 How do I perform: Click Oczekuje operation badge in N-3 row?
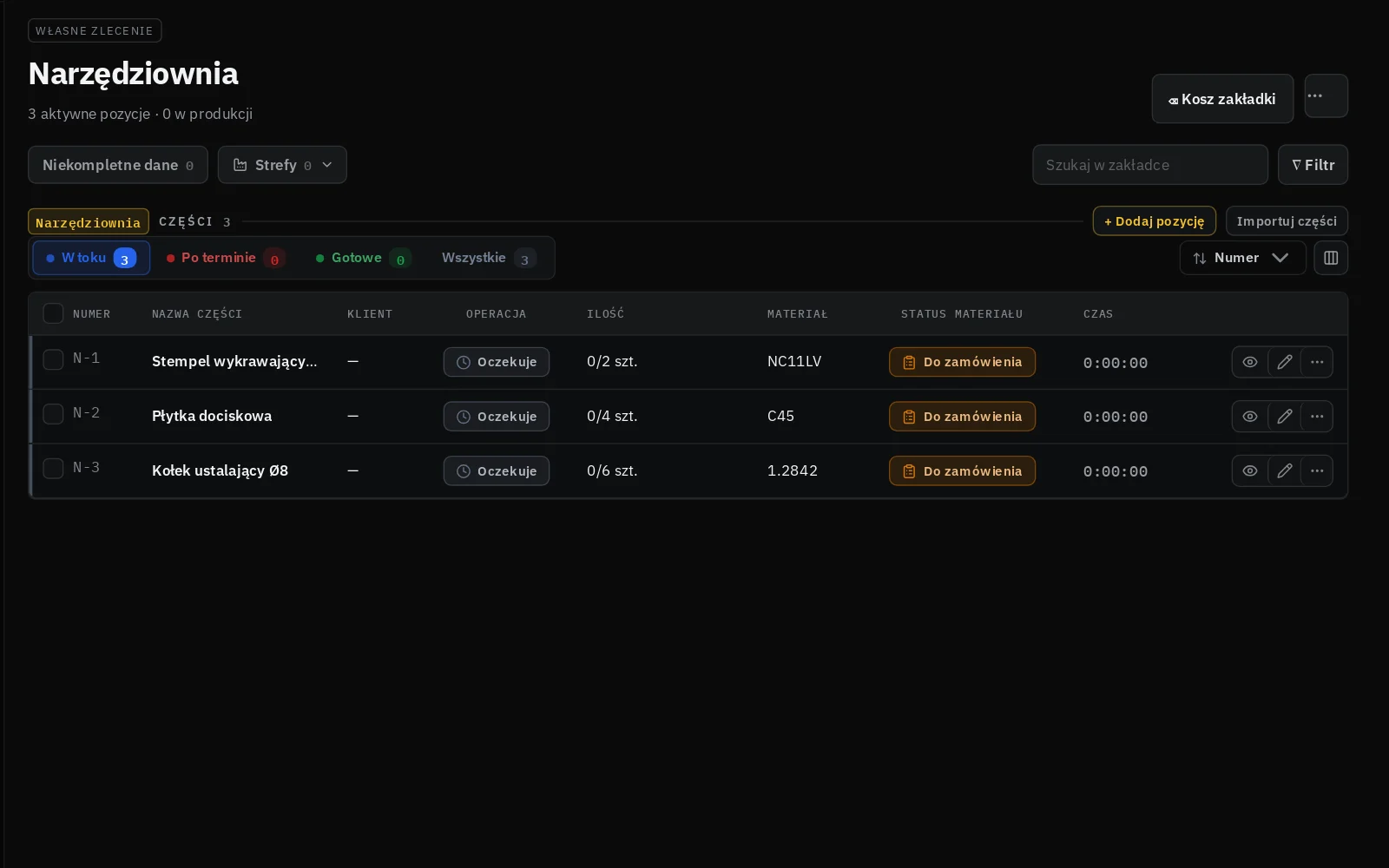click(497, 470)
